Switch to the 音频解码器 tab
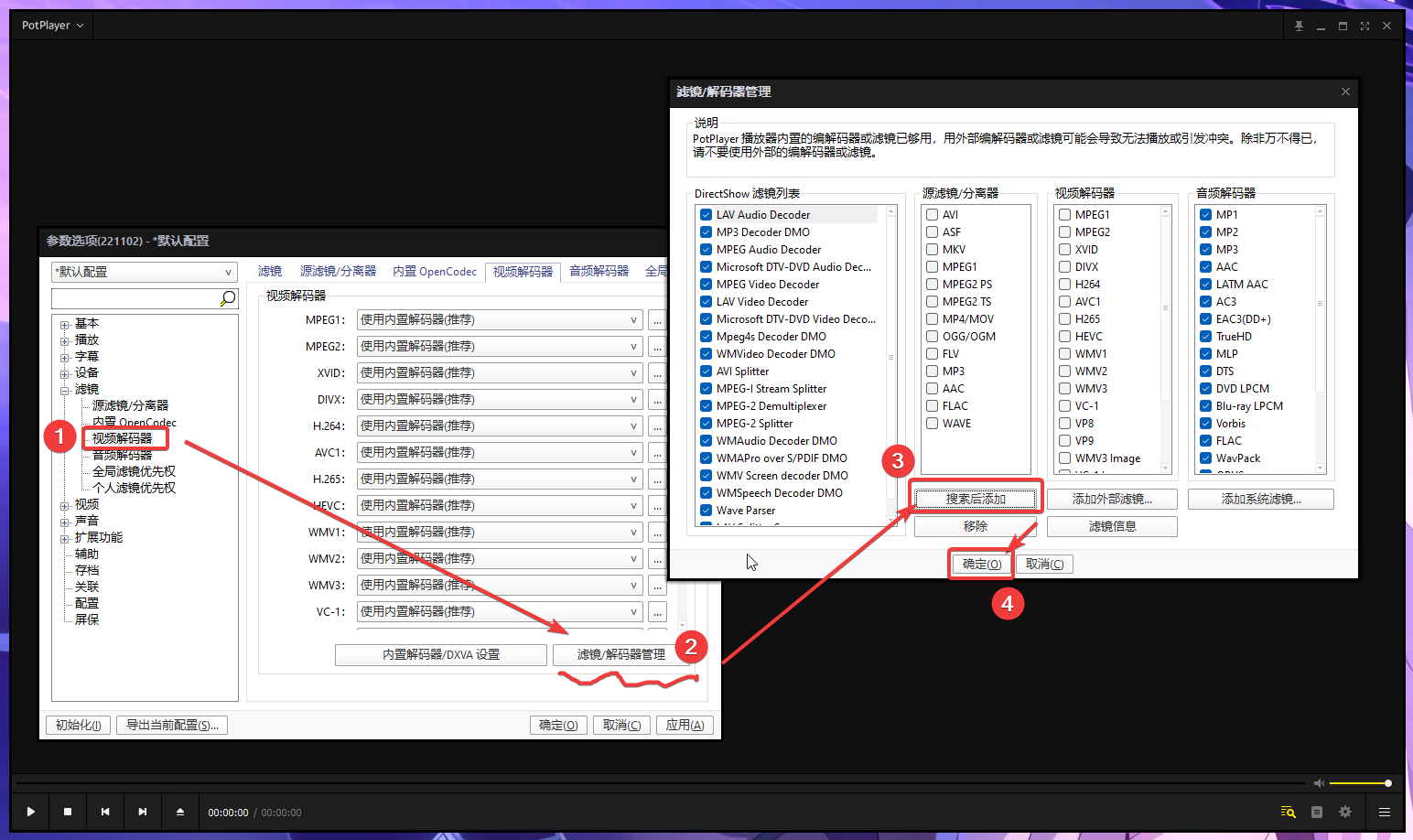The height and width of the screenshot is (840, 1413). 599,271
